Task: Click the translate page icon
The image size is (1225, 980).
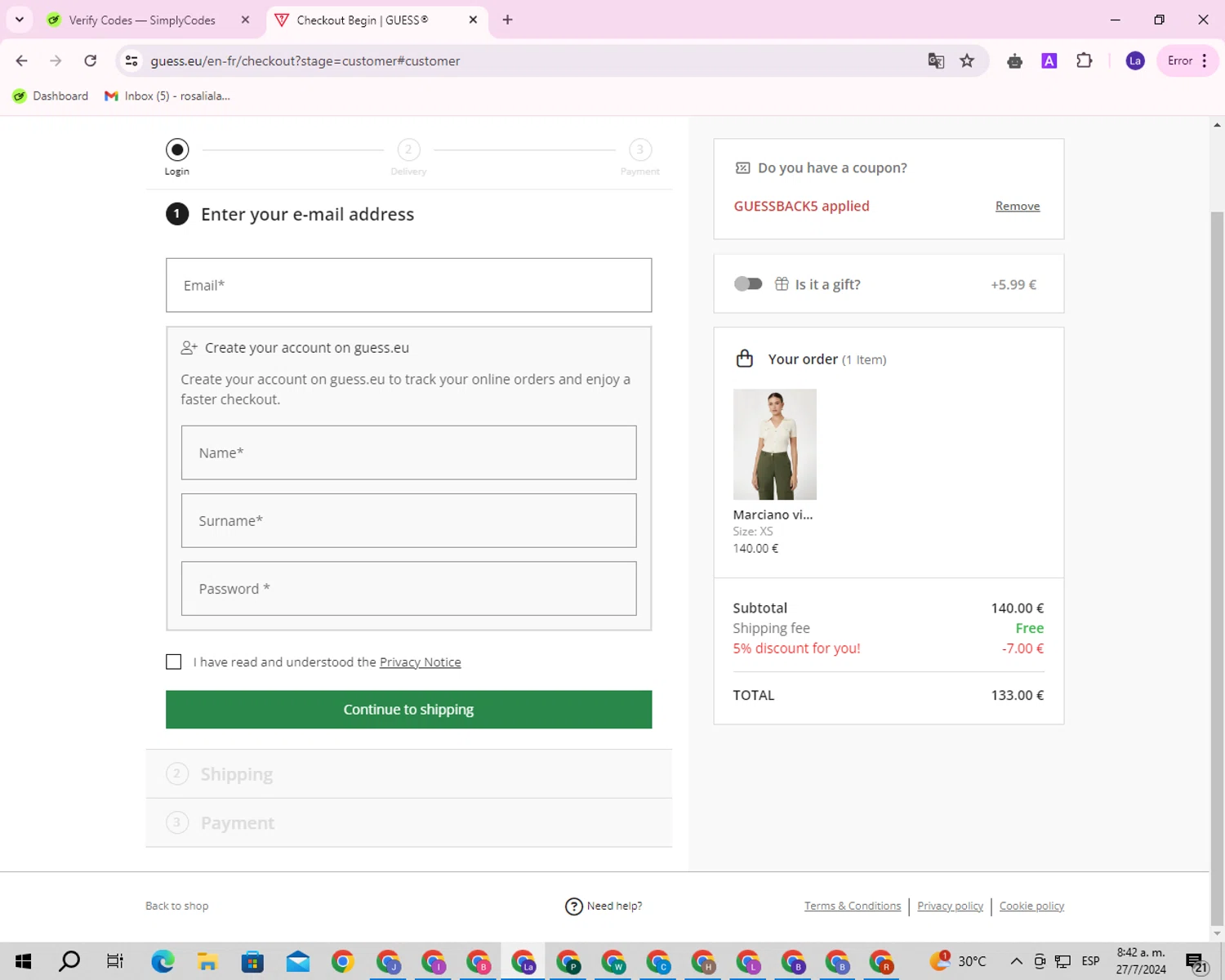Action: pos(936,60)
